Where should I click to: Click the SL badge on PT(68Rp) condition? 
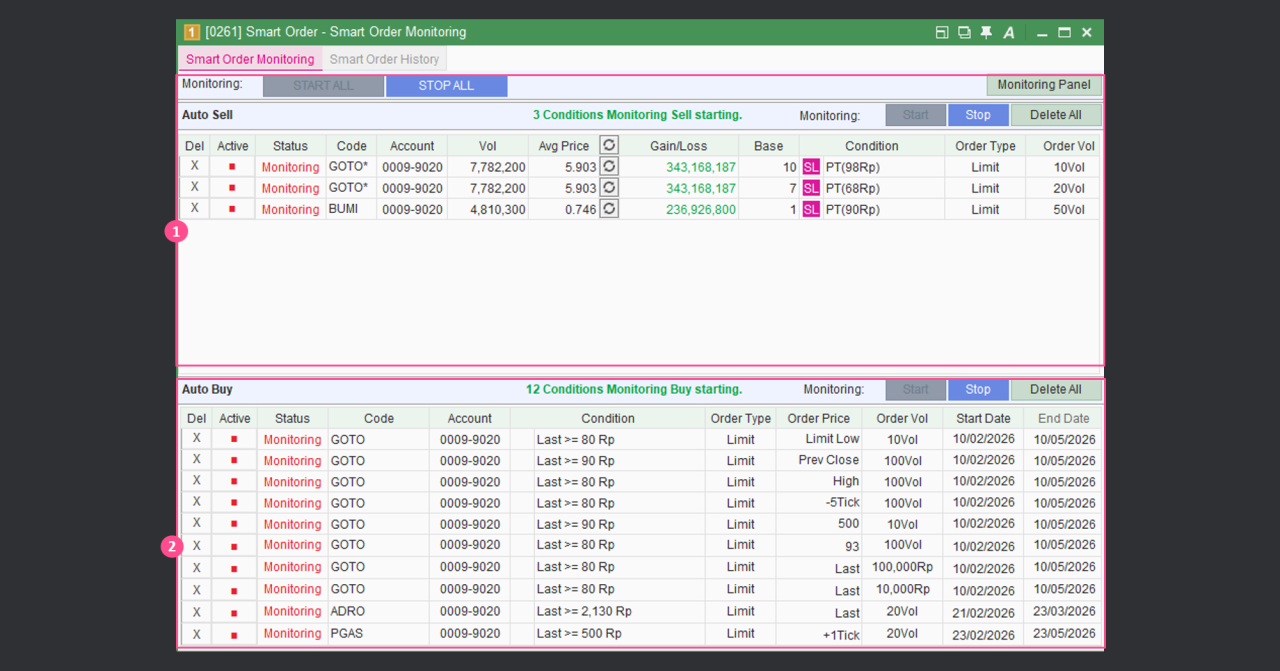pos(810,188)
